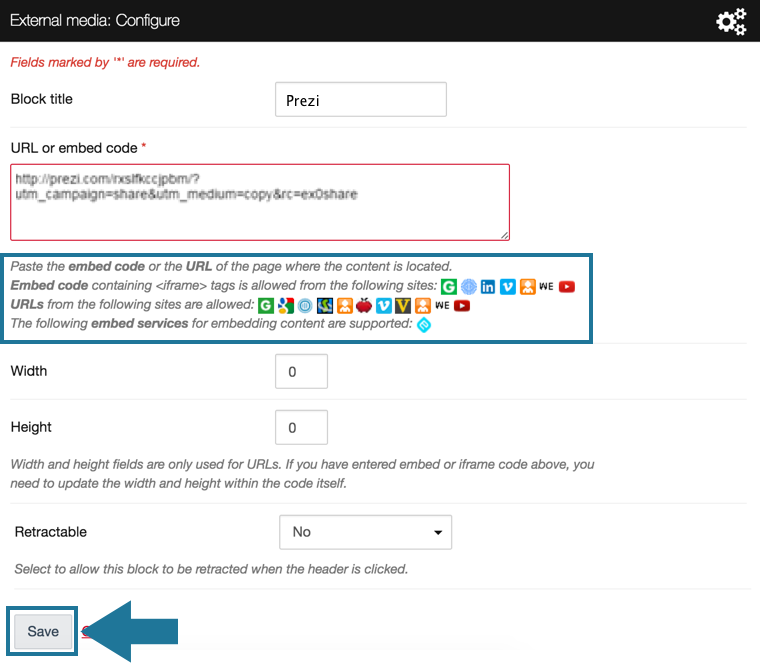Grab the textarea resize handle corner
This screenshot has width=763, height=663.
tap(504, 235)
